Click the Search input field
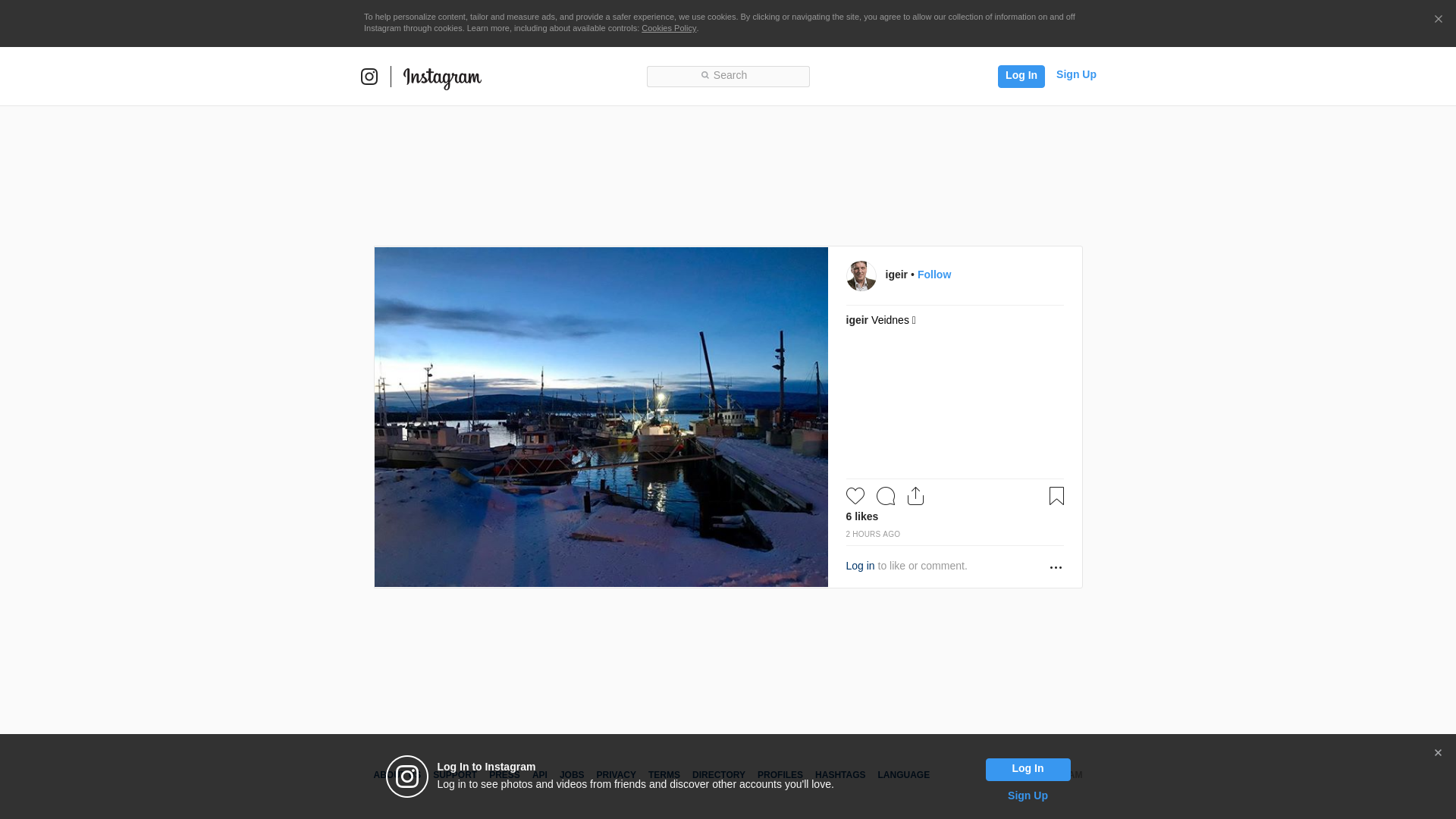Viewport: 1456px width, 819px height. [x=728, y=76]
